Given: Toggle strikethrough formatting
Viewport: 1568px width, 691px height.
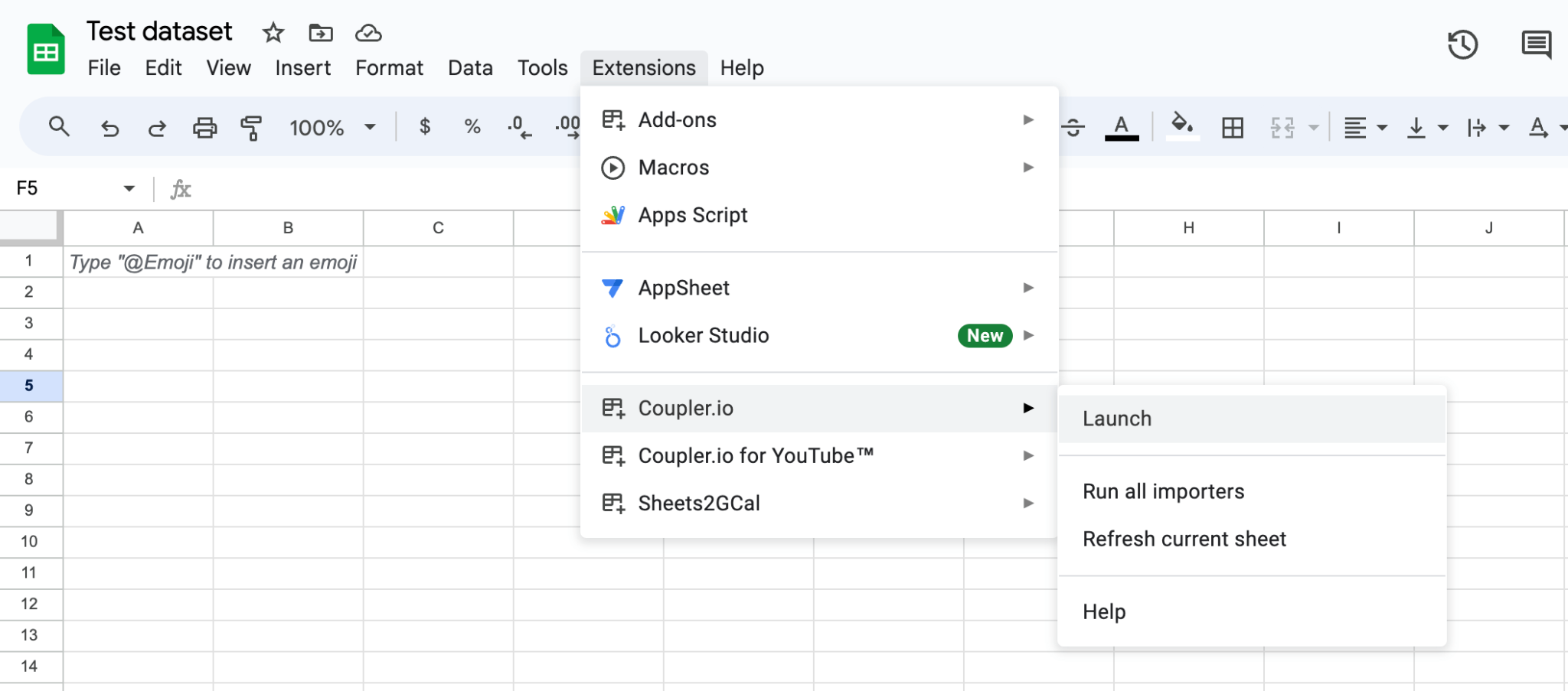Looking at the screenshot, I should coord(1072,127).
